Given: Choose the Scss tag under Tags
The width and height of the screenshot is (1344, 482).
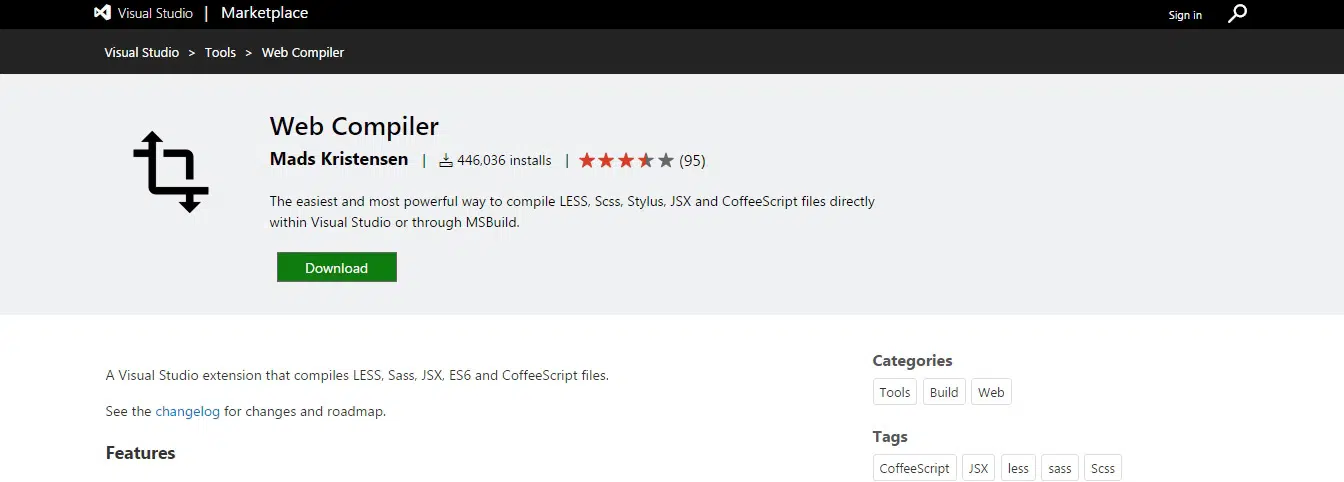Looking at the screenshot, I should (1103, 468).
